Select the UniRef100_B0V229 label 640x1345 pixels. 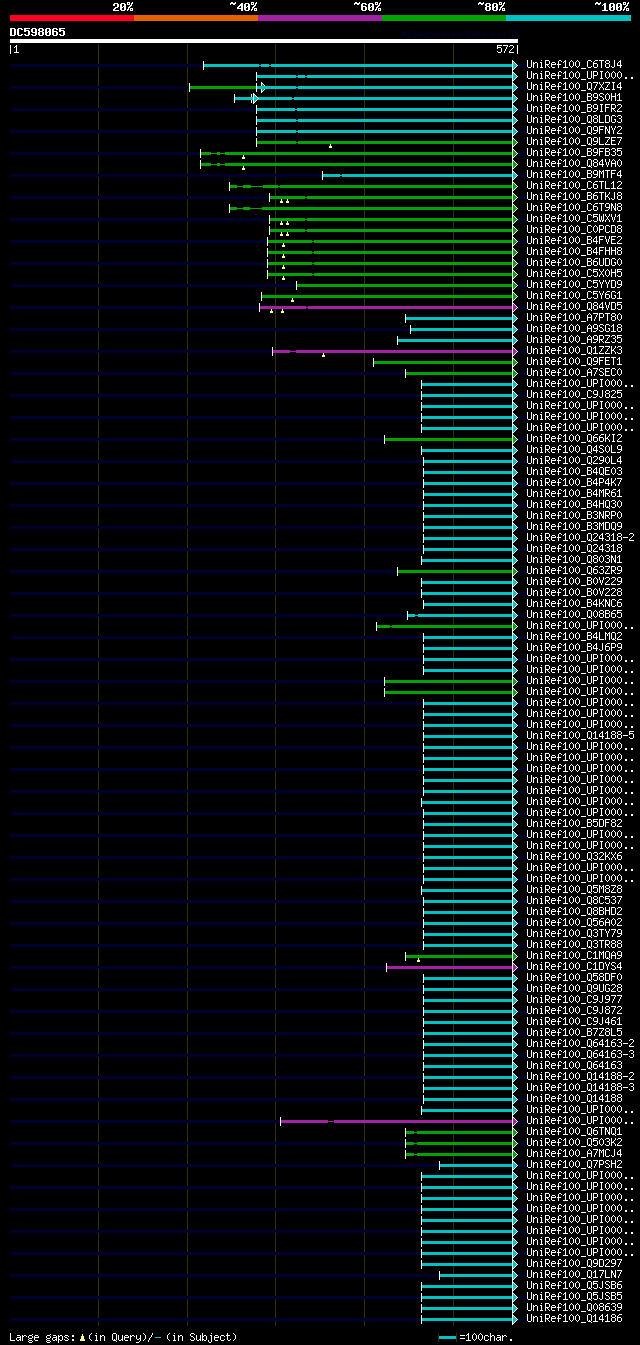click(574, 581)
